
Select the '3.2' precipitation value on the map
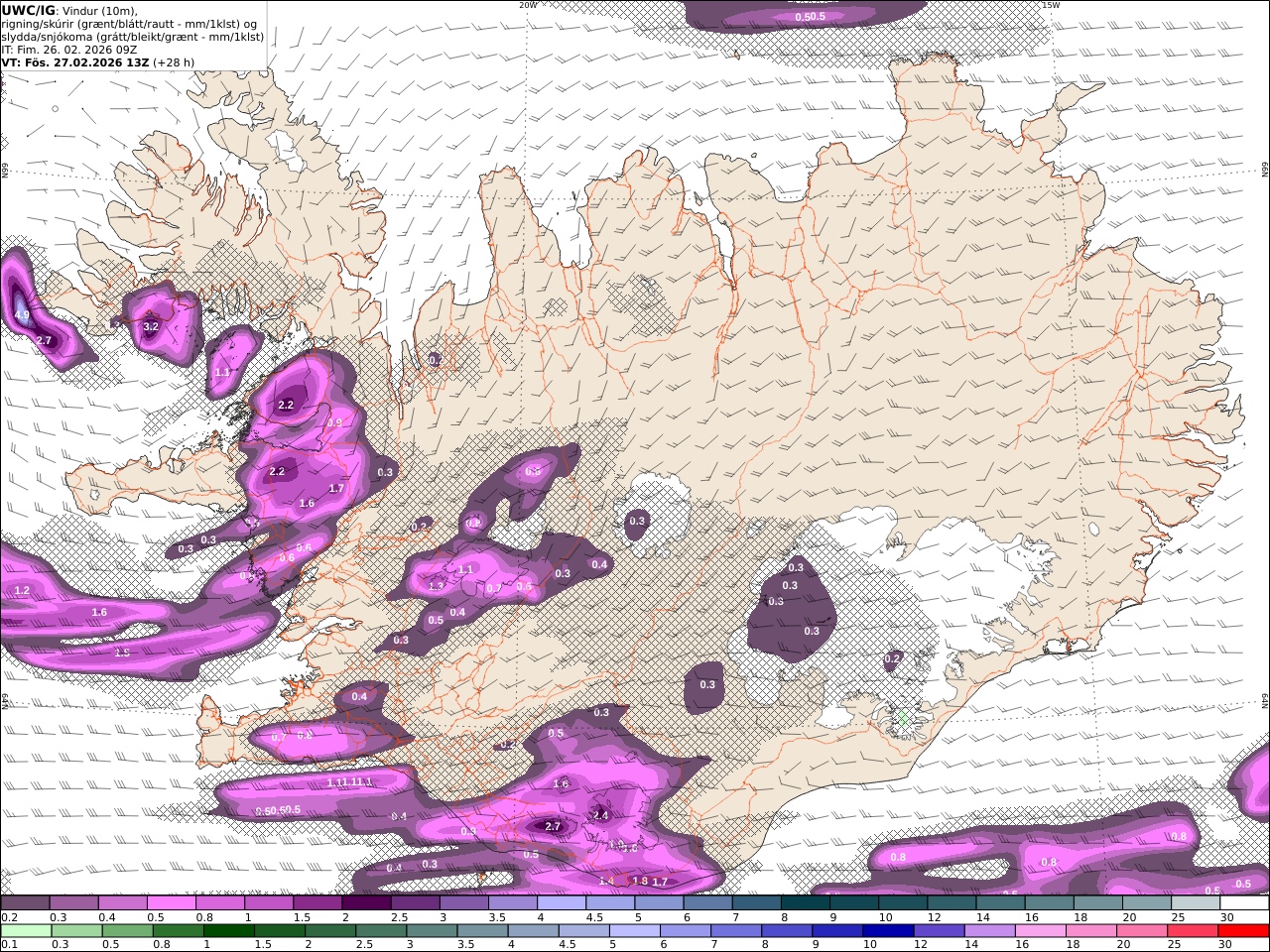click(x=151, y=325)
